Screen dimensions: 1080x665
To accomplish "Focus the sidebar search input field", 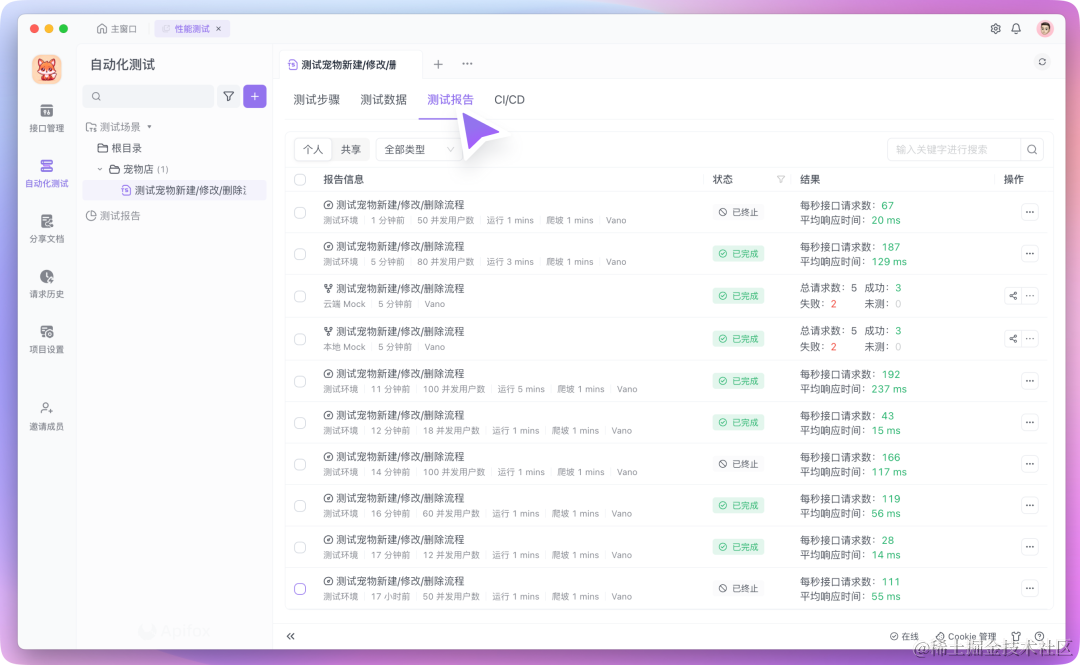I will [x=148, y=96].
